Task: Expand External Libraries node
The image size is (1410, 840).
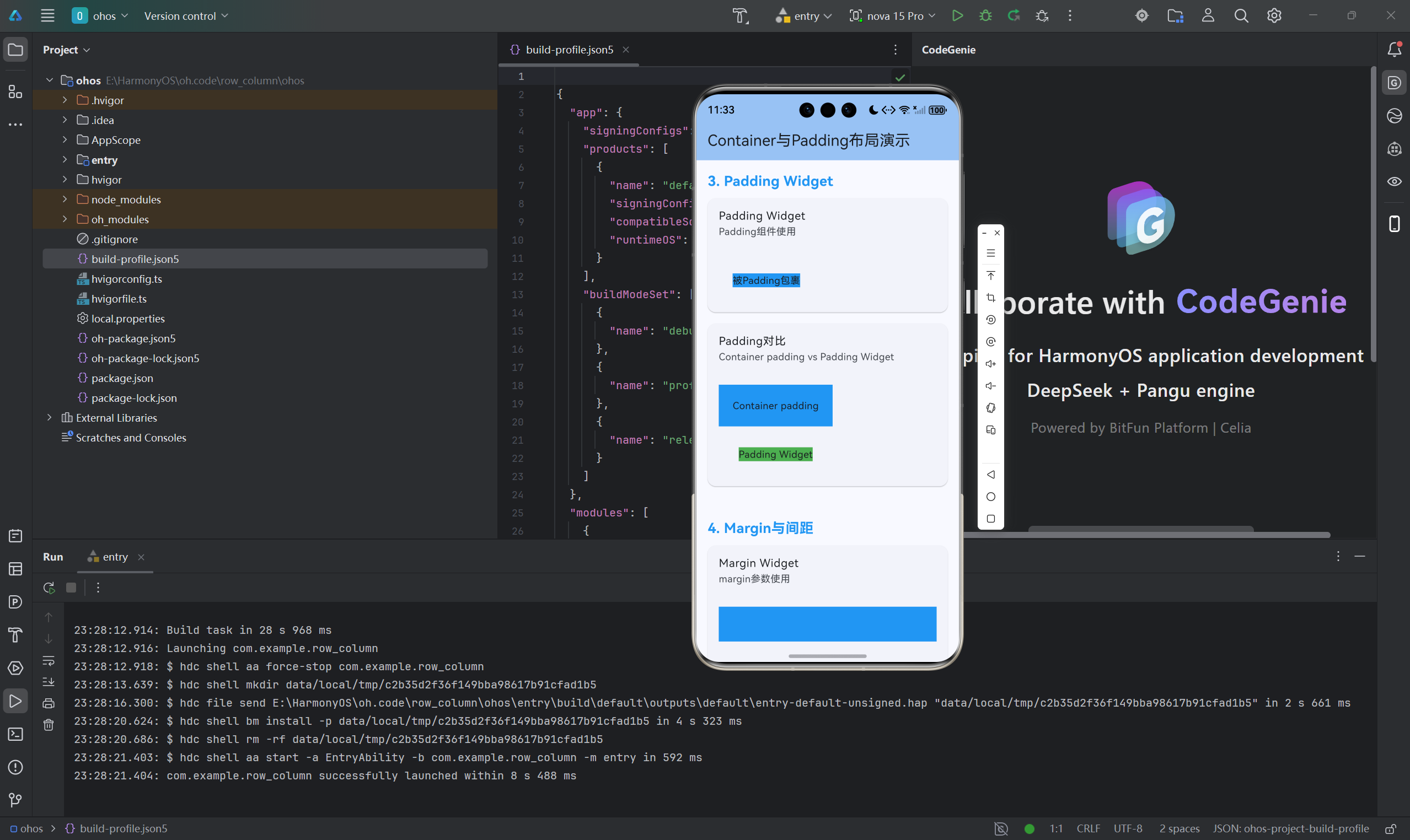Action: point(49,418)
